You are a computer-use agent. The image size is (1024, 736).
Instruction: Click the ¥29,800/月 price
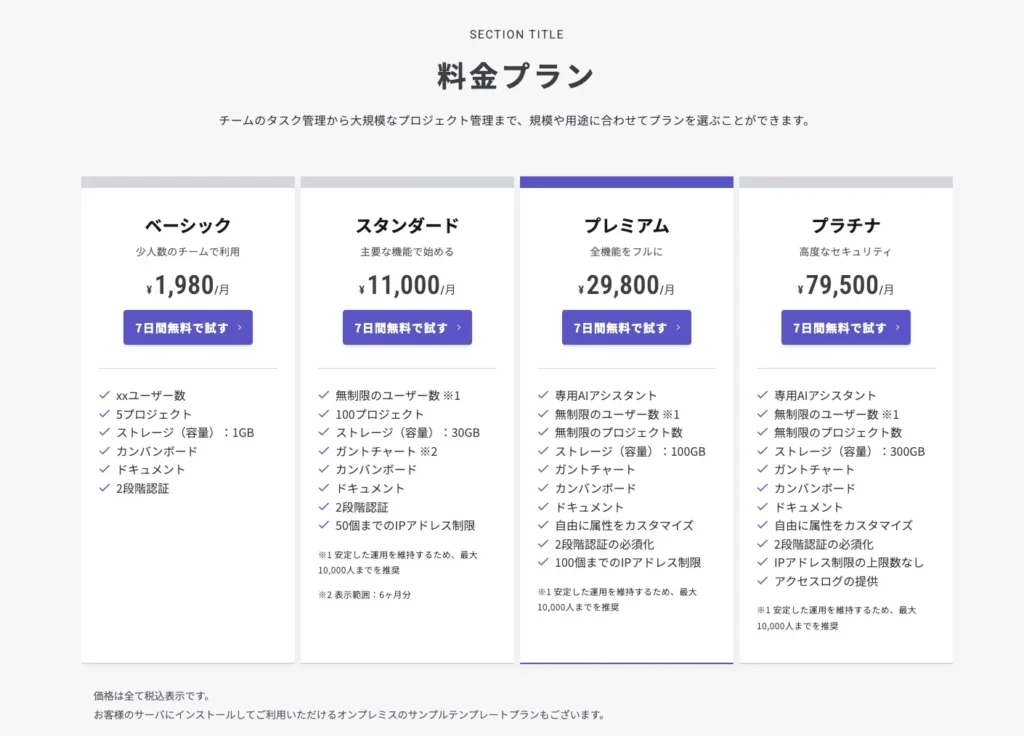tap(627, 285)
